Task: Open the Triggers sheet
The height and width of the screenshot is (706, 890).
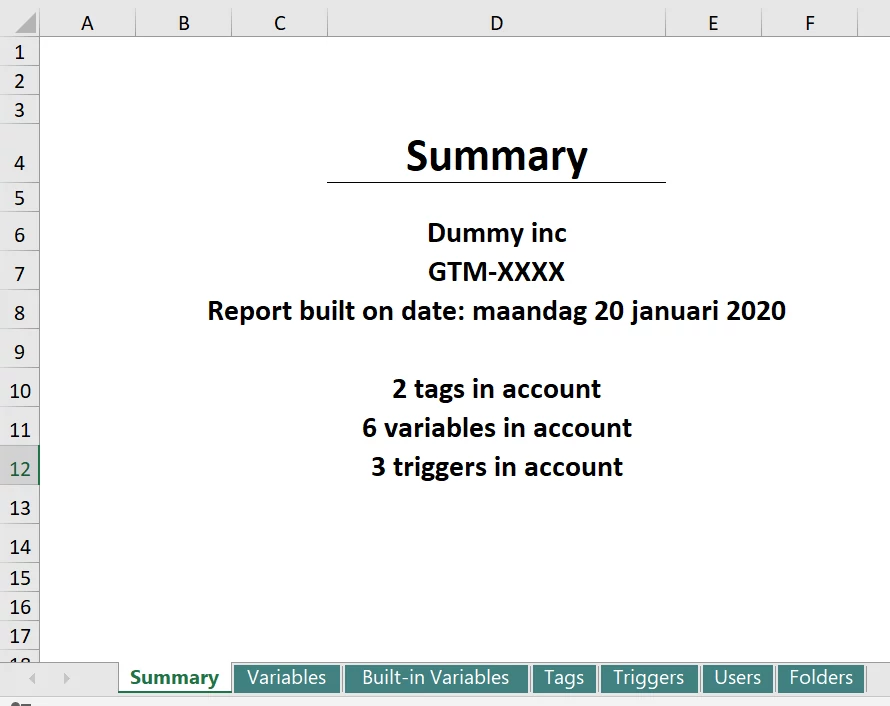Action: pos(649,678)
